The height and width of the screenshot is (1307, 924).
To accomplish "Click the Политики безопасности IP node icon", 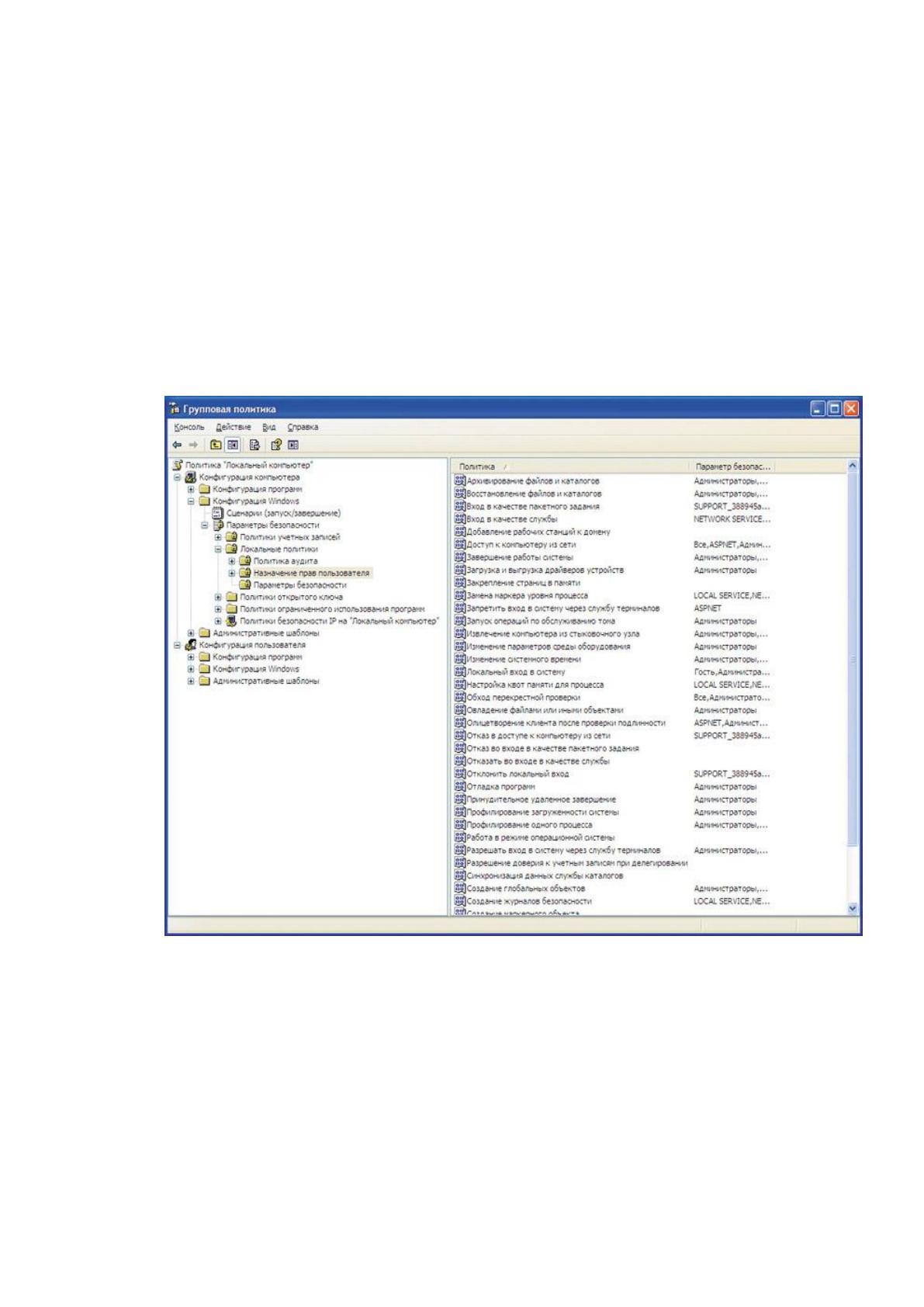I will pos(231,621).
